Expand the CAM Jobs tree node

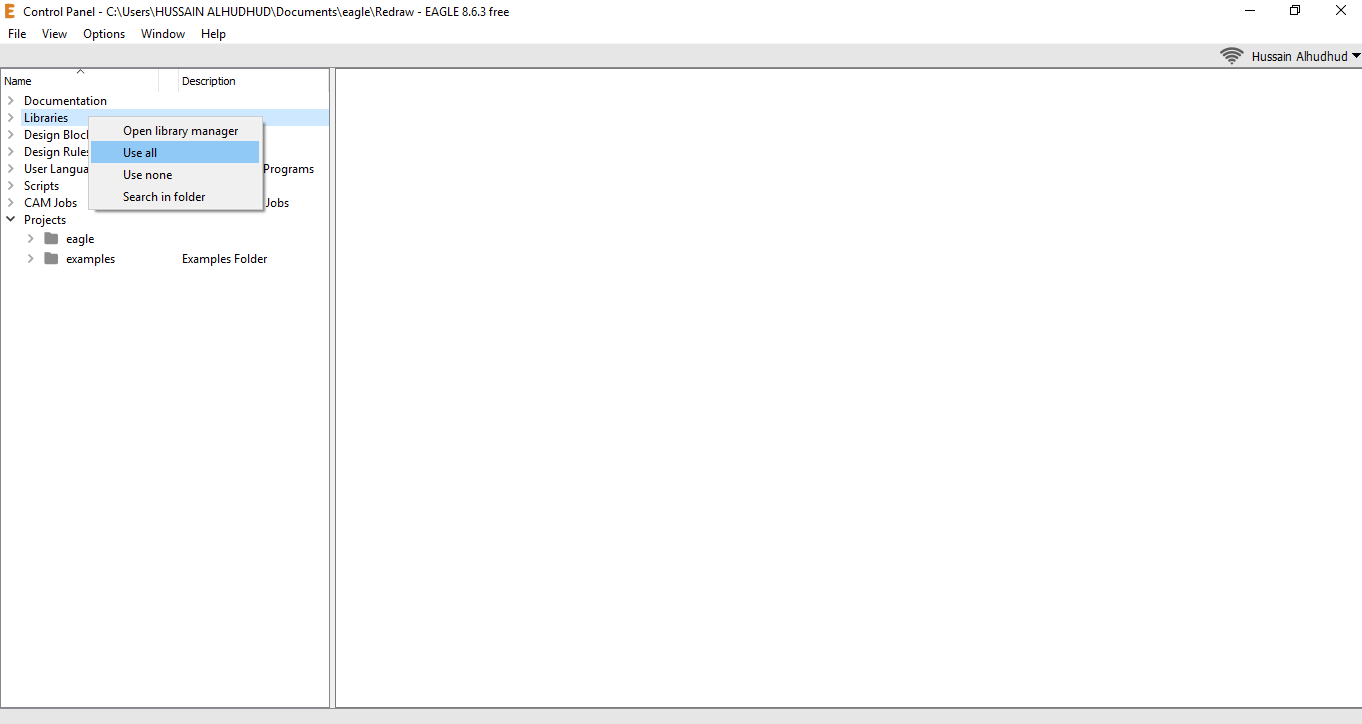(x=11, y=203)
